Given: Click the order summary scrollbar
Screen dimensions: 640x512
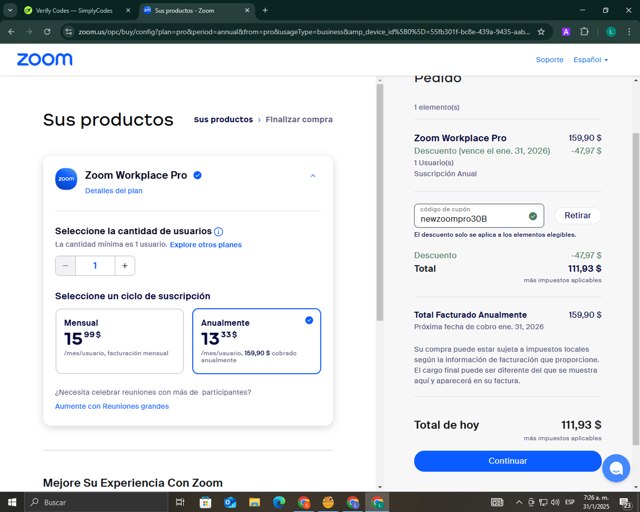Looking at the screenshot, I should (636, 289).
